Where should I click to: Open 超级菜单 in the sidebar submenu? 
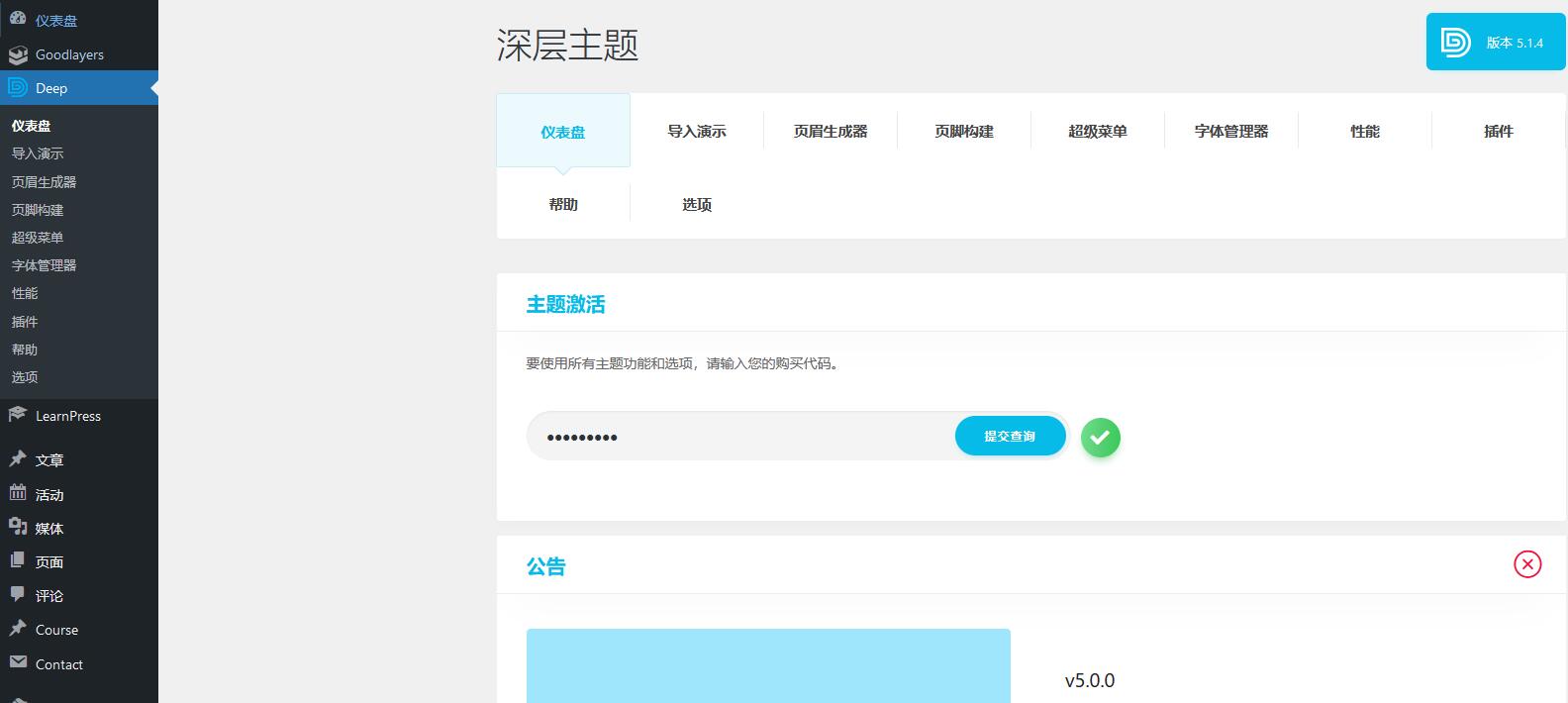pos(38,238)
